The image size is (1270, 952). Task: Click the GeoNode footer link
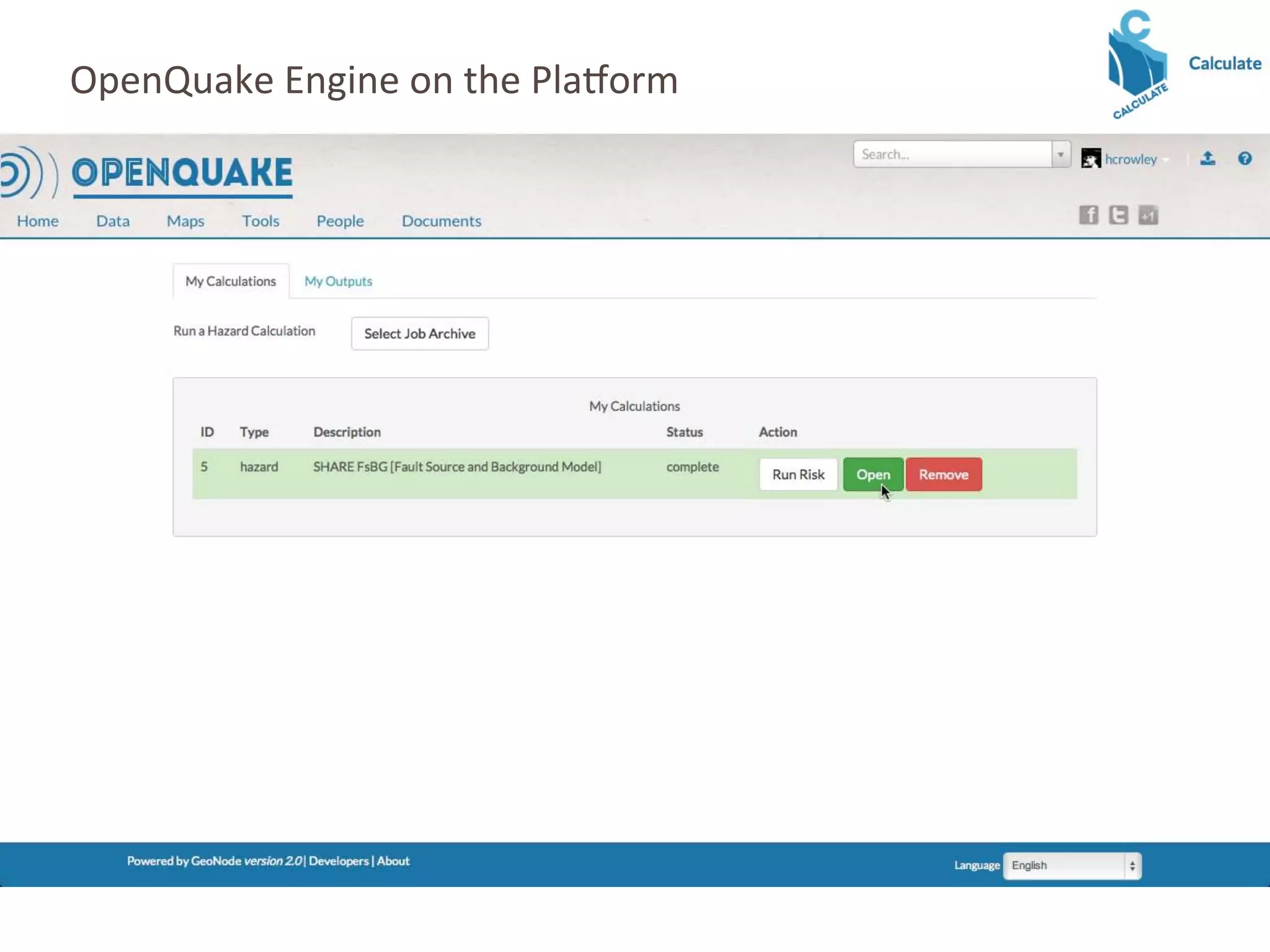(x=215, y=861)
